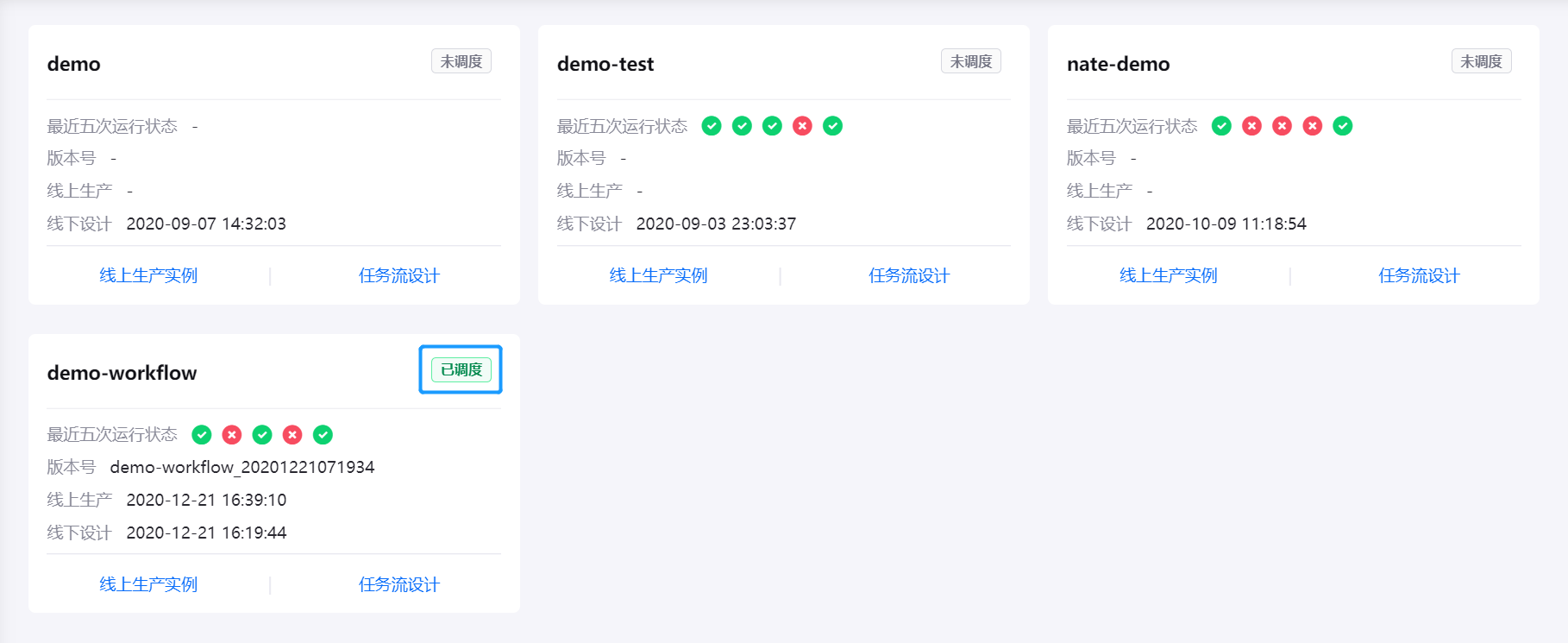Click fifth status icon in demo-test card

pyautogui.click(x=832, y=126)
